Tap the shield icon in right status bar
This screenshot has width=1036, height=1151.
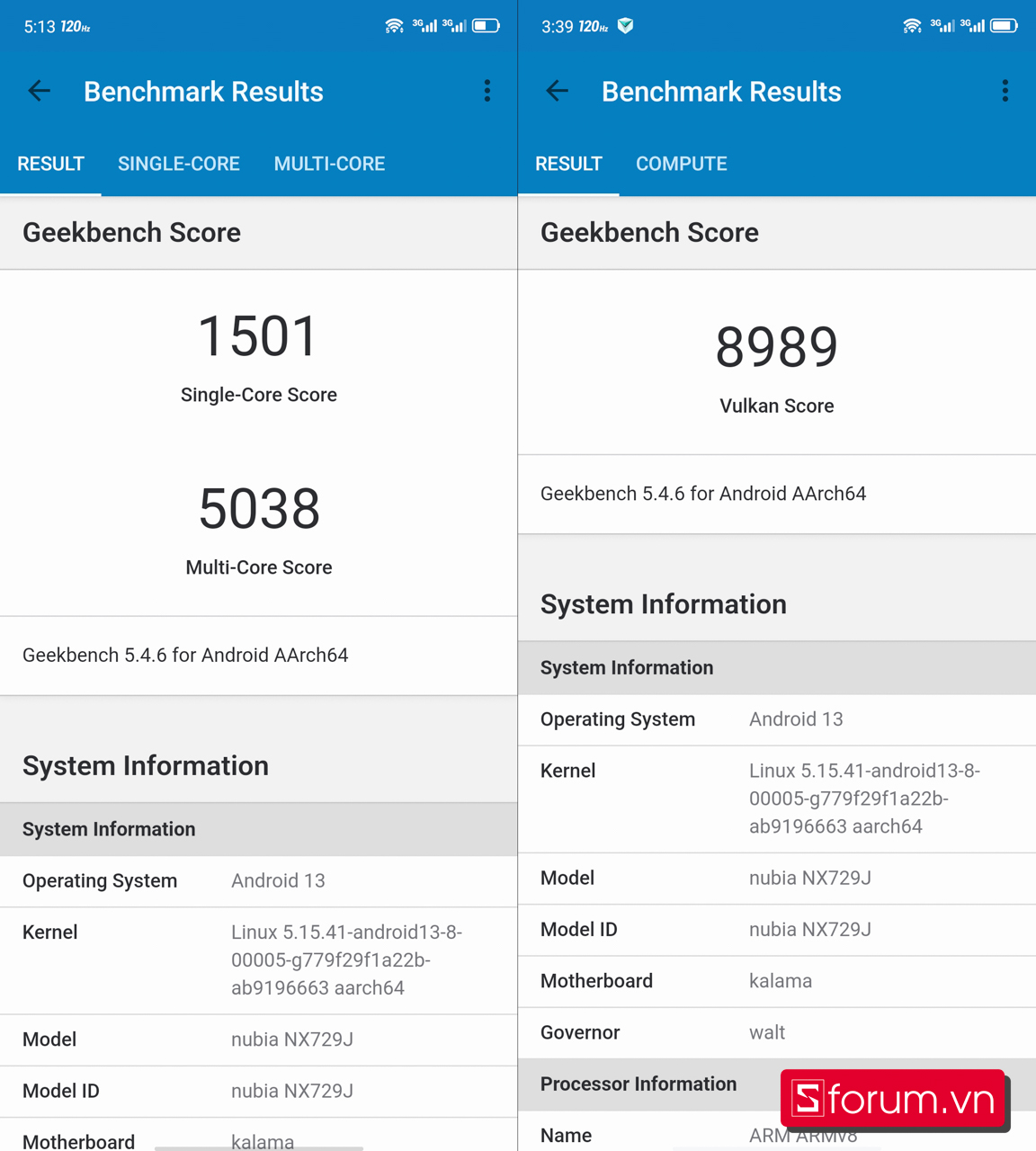pyautogui.click(x=626, y=26)
